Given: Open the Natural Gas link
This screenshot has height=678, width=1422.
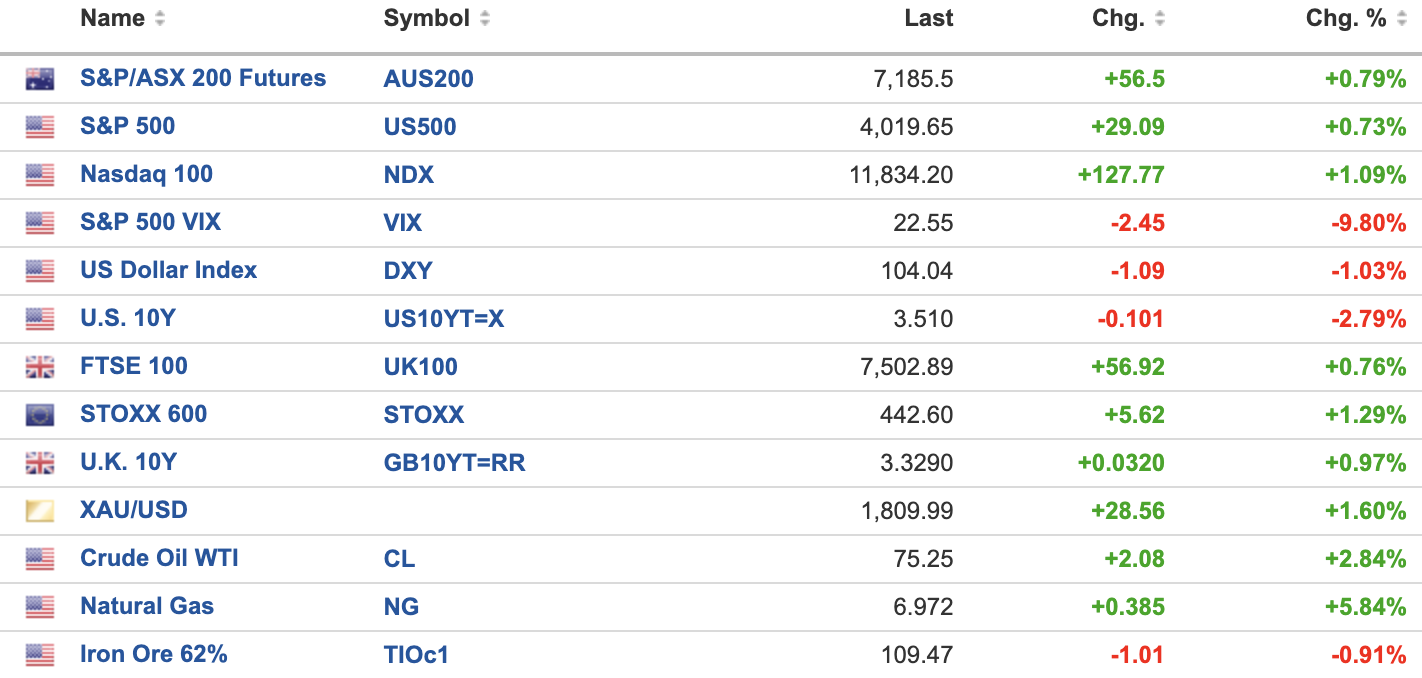Looking at the screenshot, I should [x=147, y=607].
